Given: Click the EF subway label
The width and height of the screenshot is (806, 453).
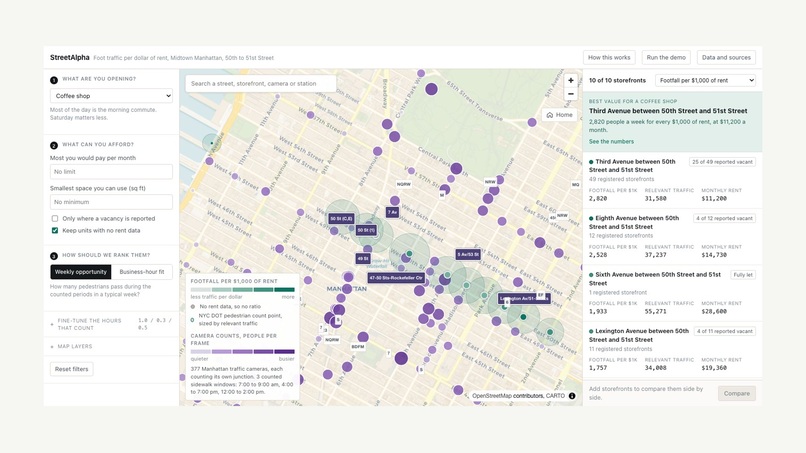Looking at the screenshot, I should point(541,295).
